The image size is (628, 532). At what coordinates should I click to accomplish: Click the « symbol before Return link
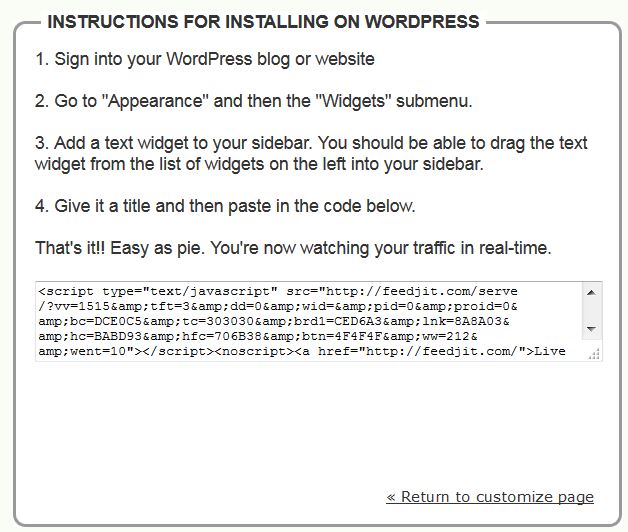(x=391, y=497)
